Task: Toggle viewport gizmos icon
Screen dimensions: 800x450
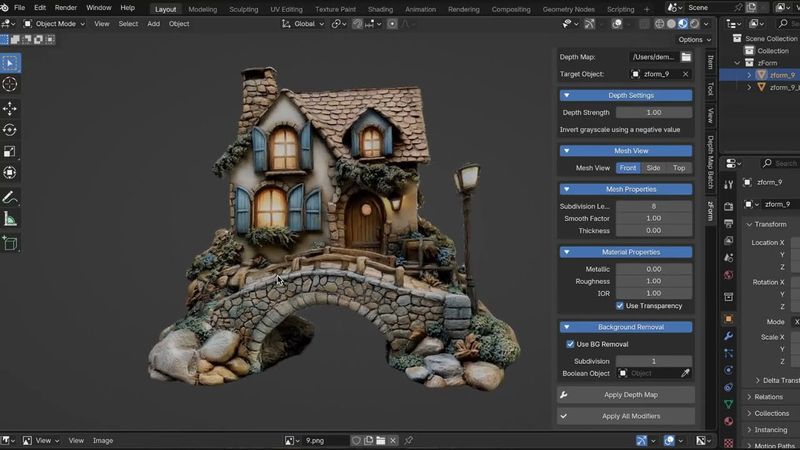Action: (589, 23)
